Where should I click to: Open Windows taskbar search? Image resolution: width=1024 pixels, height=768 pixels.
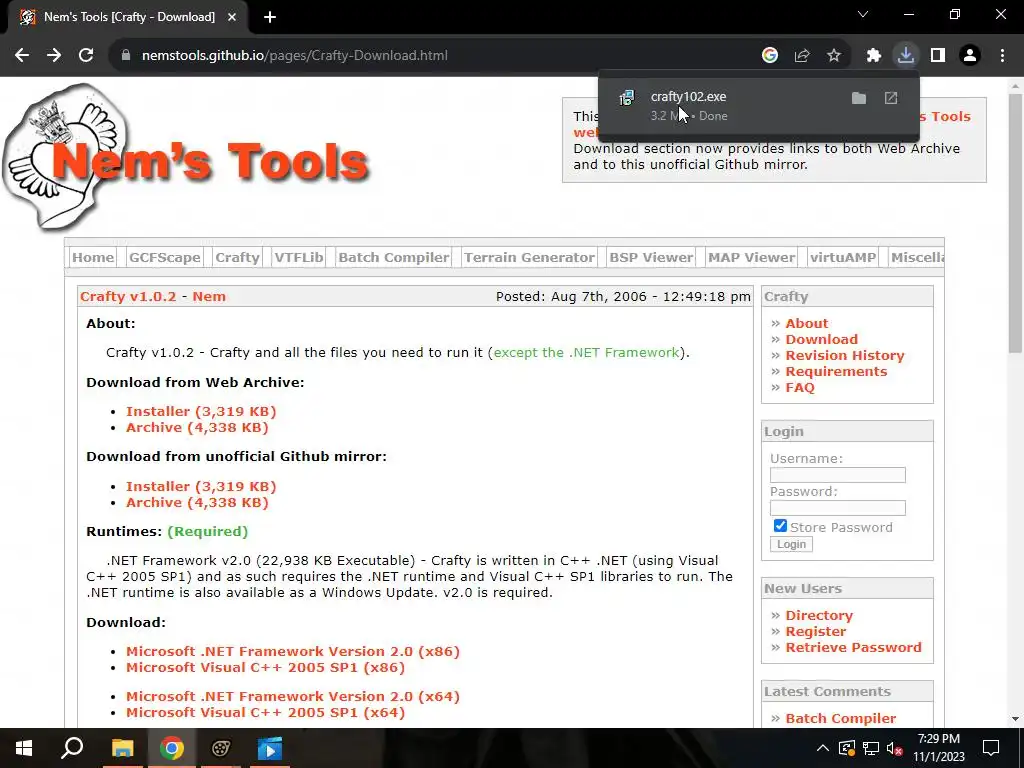tap(72, 748)
